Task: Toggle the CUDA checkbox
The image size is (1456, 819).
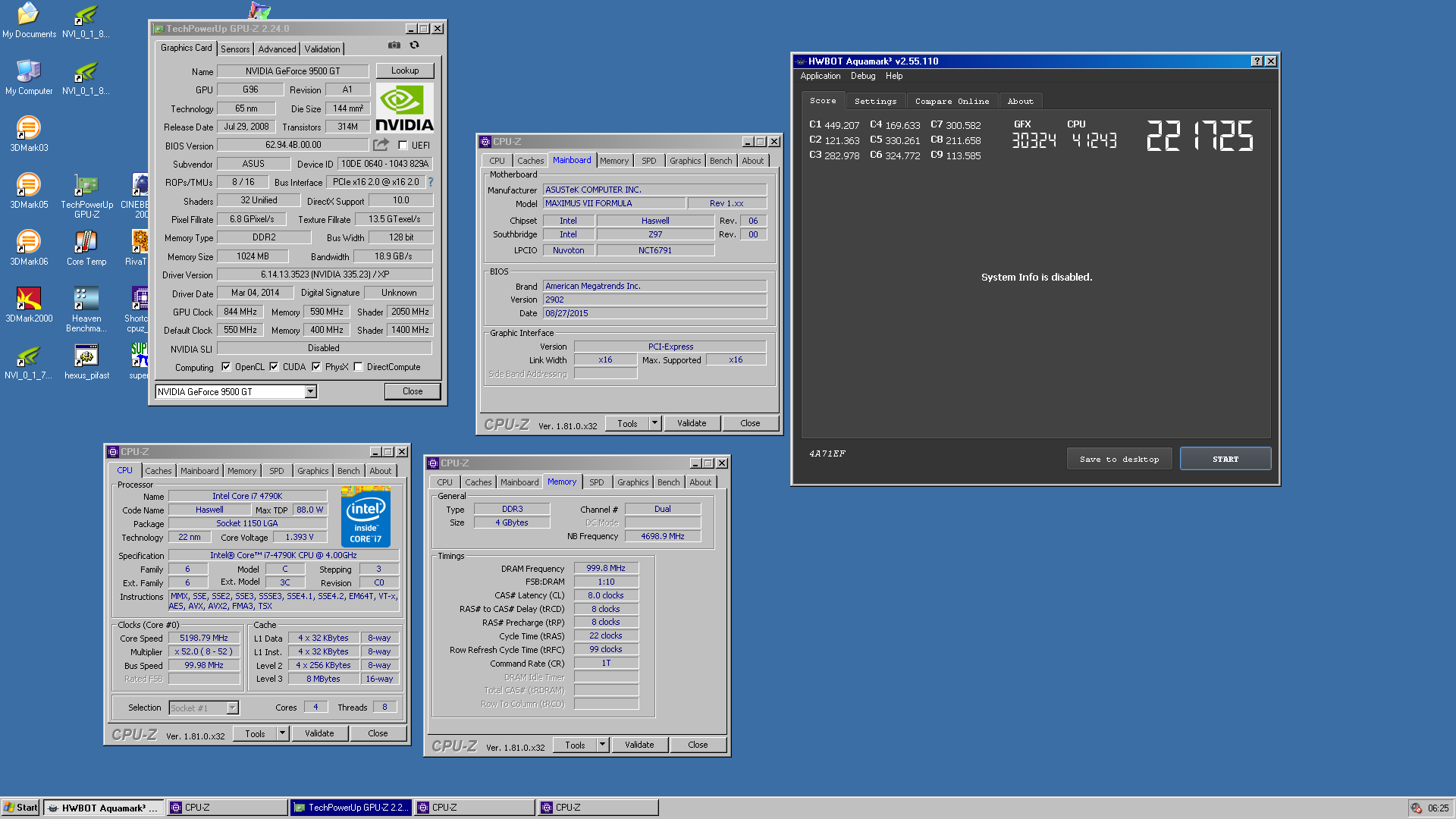Action: (274, 367)
